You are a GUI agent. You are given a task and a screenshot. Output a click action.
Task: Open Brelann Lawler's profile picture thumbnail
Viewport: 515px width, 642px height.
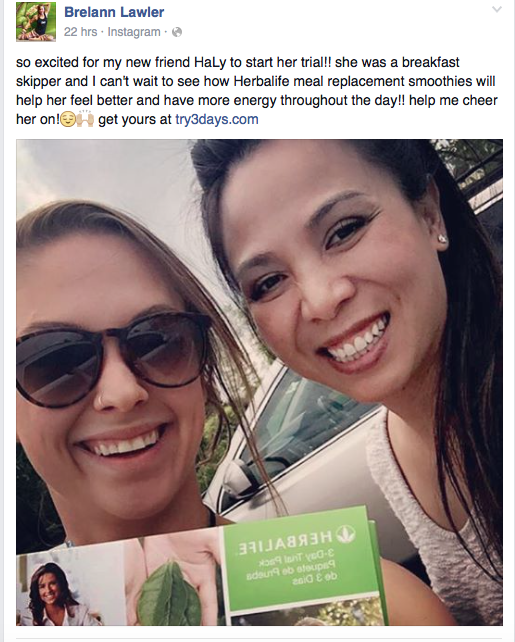[x=36, y=22]
